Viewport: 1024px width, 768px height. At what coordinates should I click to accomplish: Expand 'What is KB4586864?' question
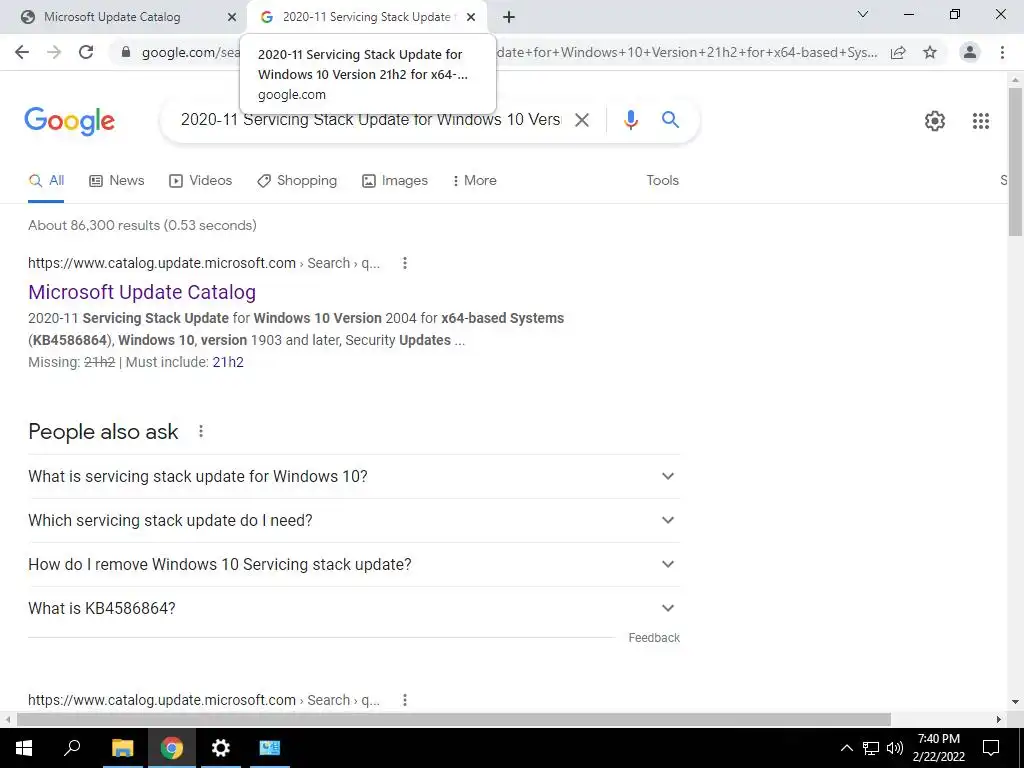[x=354, y=608]
